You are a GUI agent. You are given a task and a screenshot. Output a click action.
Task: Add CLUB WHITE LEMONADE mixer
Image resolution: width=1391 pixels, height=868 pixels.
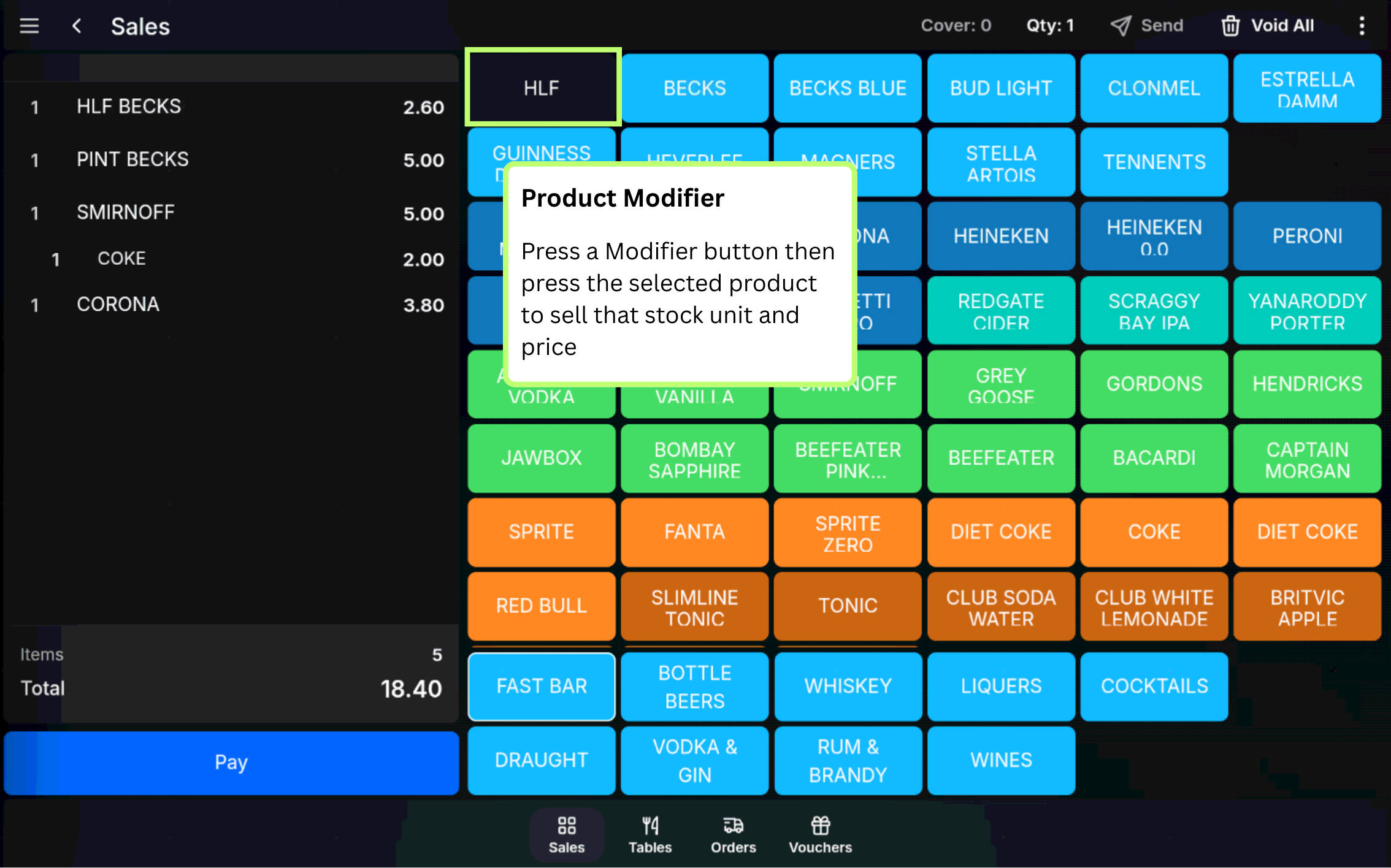[1154, 606]
